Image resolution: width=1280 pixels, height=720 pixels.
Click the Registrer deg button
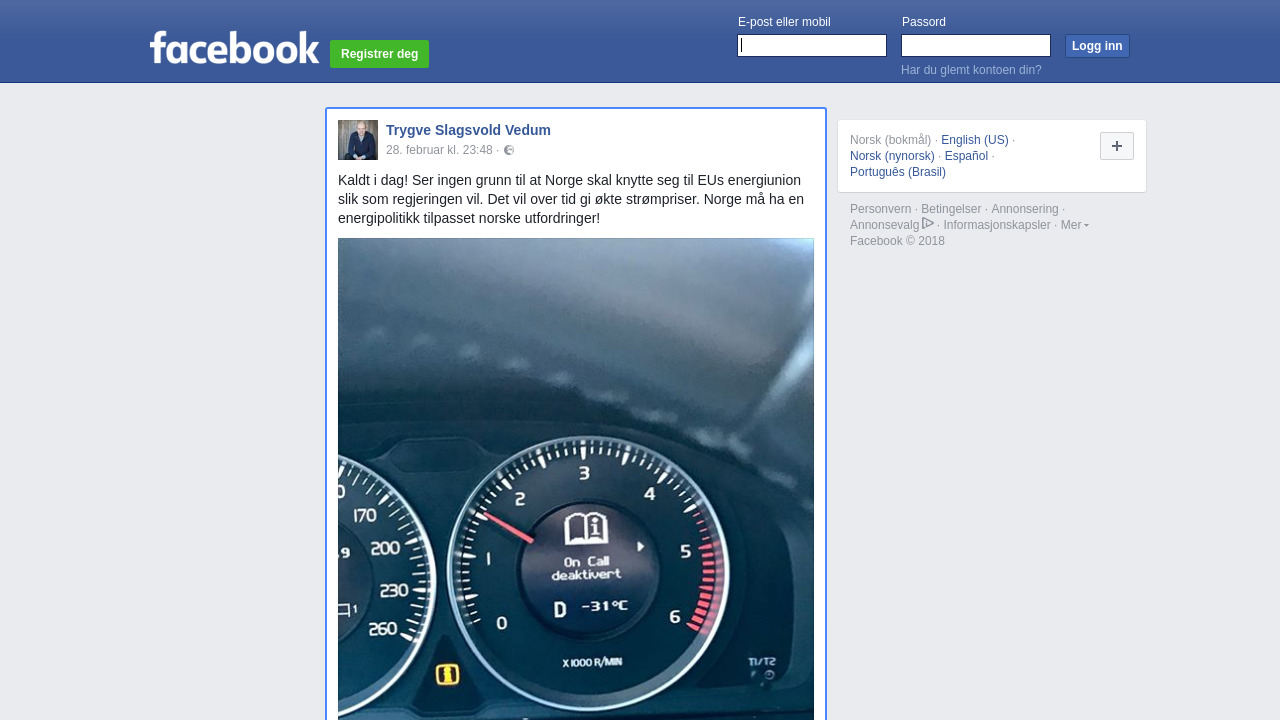coord(379,54)
